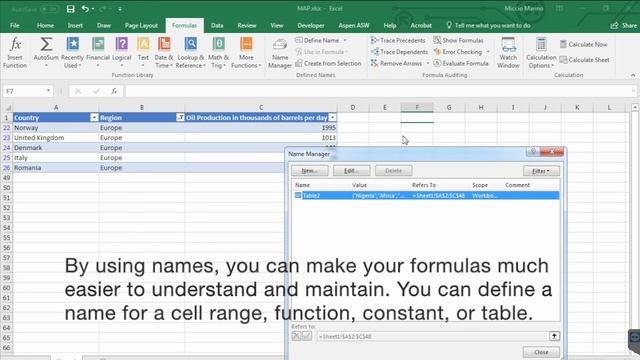Open Oil Production column filter dropdown
Viewport: 640px width, 360px height.
coord(333,118)
